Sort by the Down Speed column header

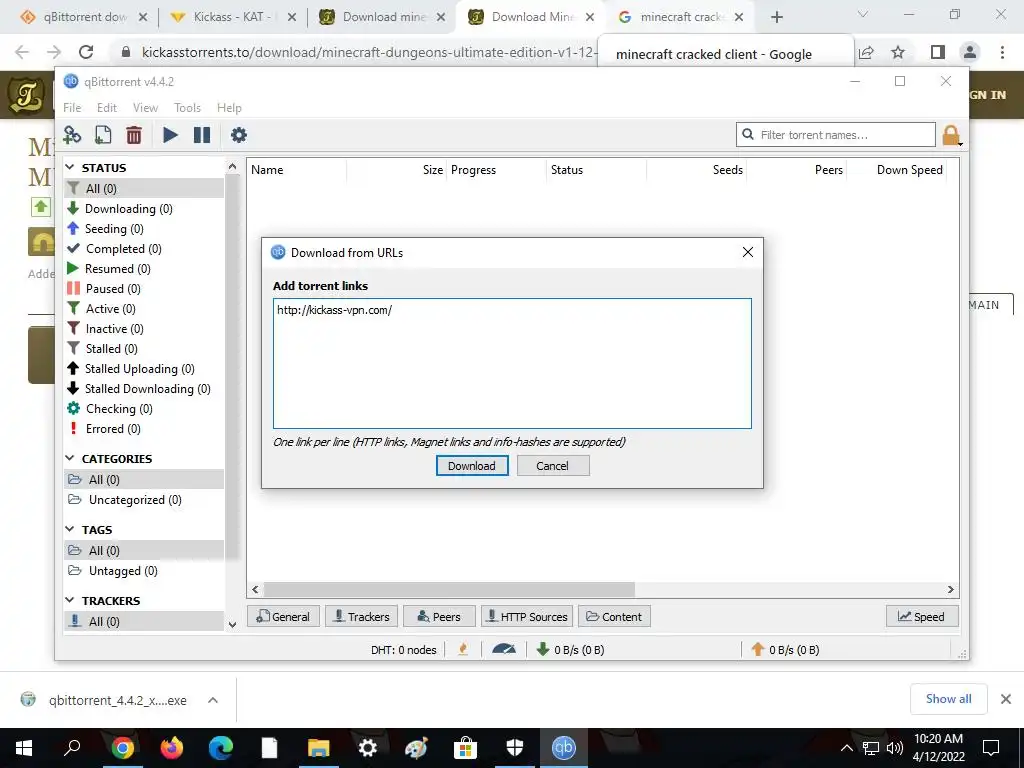[x=910, y=170]
